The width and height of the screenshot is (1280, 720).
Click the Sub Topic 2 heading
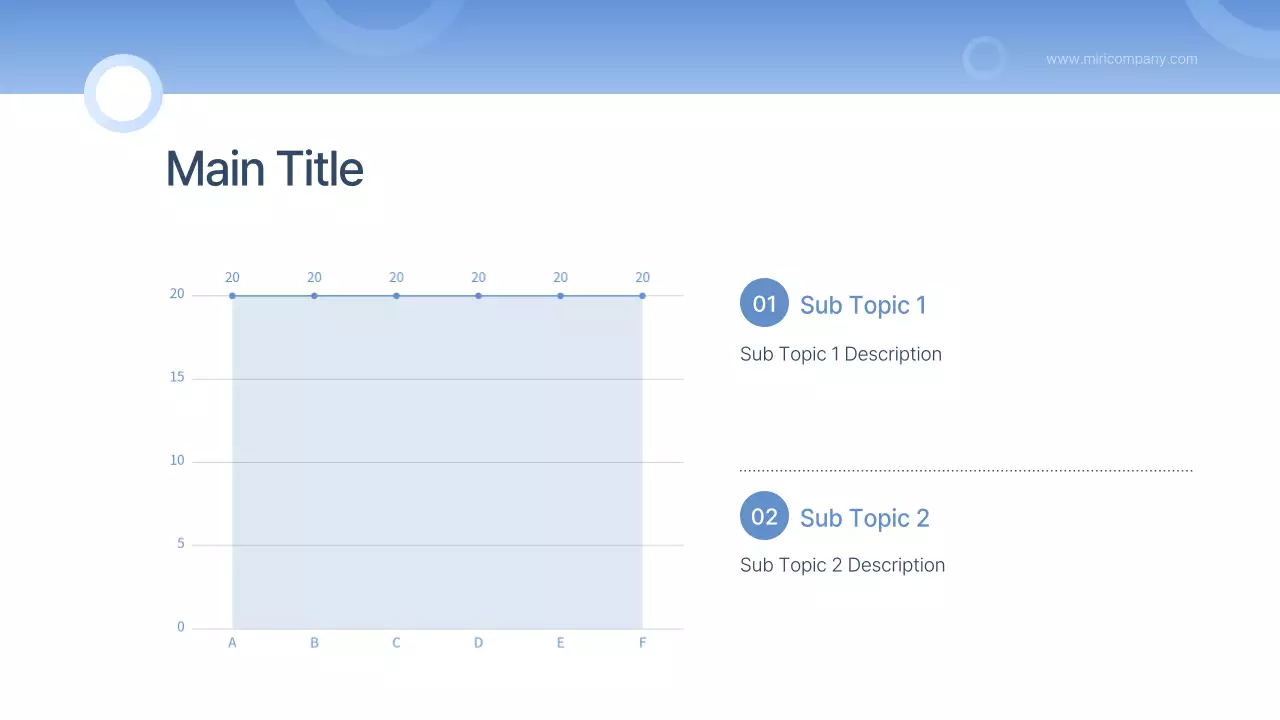coord(864,518)
